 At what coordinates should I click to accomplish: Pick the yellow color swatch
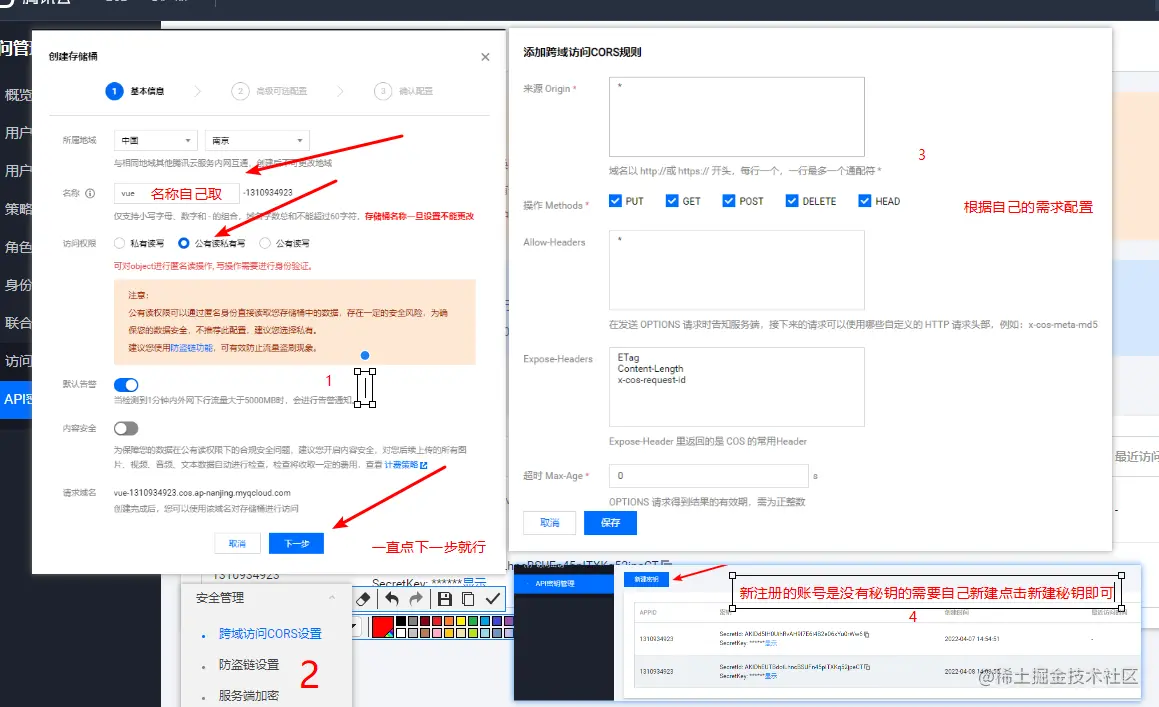coord(460,620)
